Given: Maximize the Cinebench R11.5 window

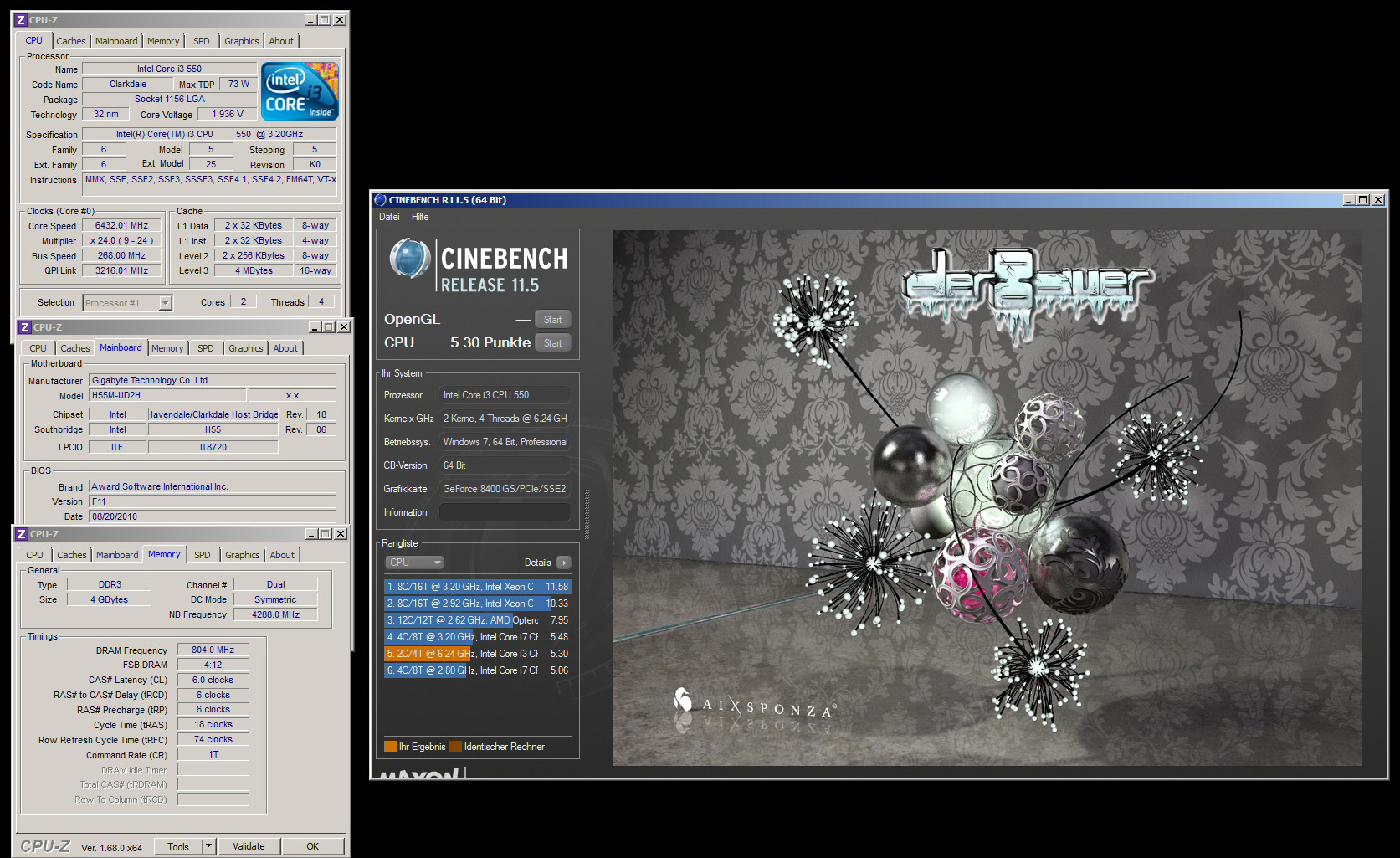Looking at the screenshot, I should [x=1363, y=200].
